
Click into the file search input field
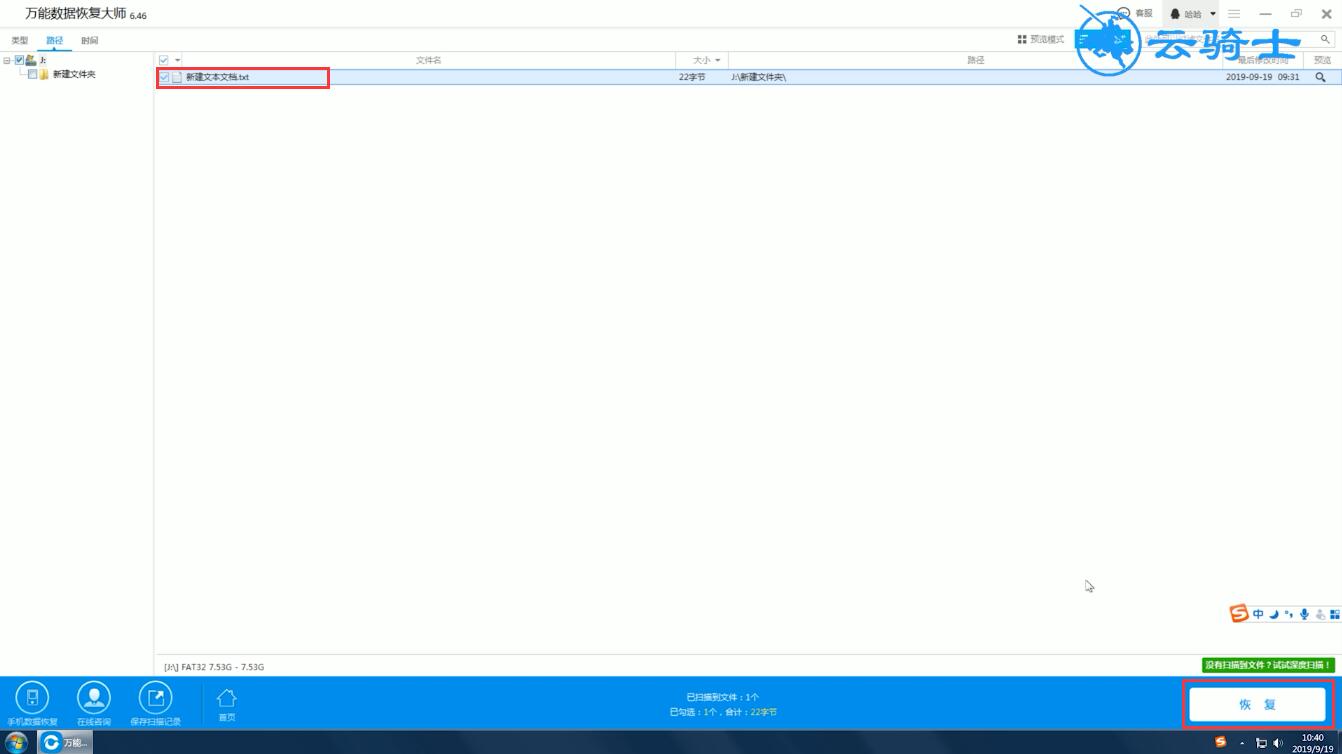click(1230, 40)
